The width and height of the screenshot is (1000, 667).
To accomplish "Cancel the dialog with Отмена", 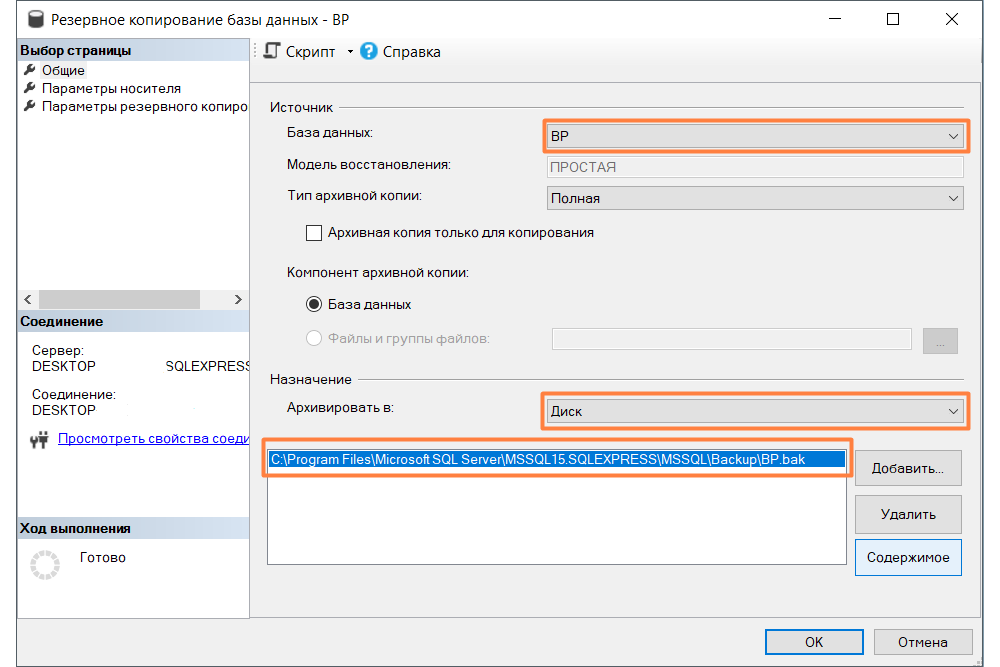I will tap(923, 642).
